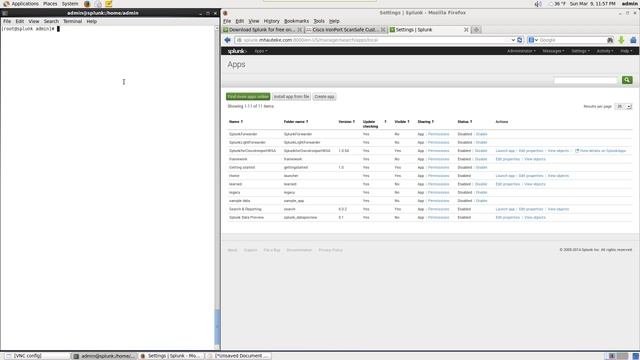
Task: Click the notes launcher icon in top panel
Action: click(x=109, y=4)
